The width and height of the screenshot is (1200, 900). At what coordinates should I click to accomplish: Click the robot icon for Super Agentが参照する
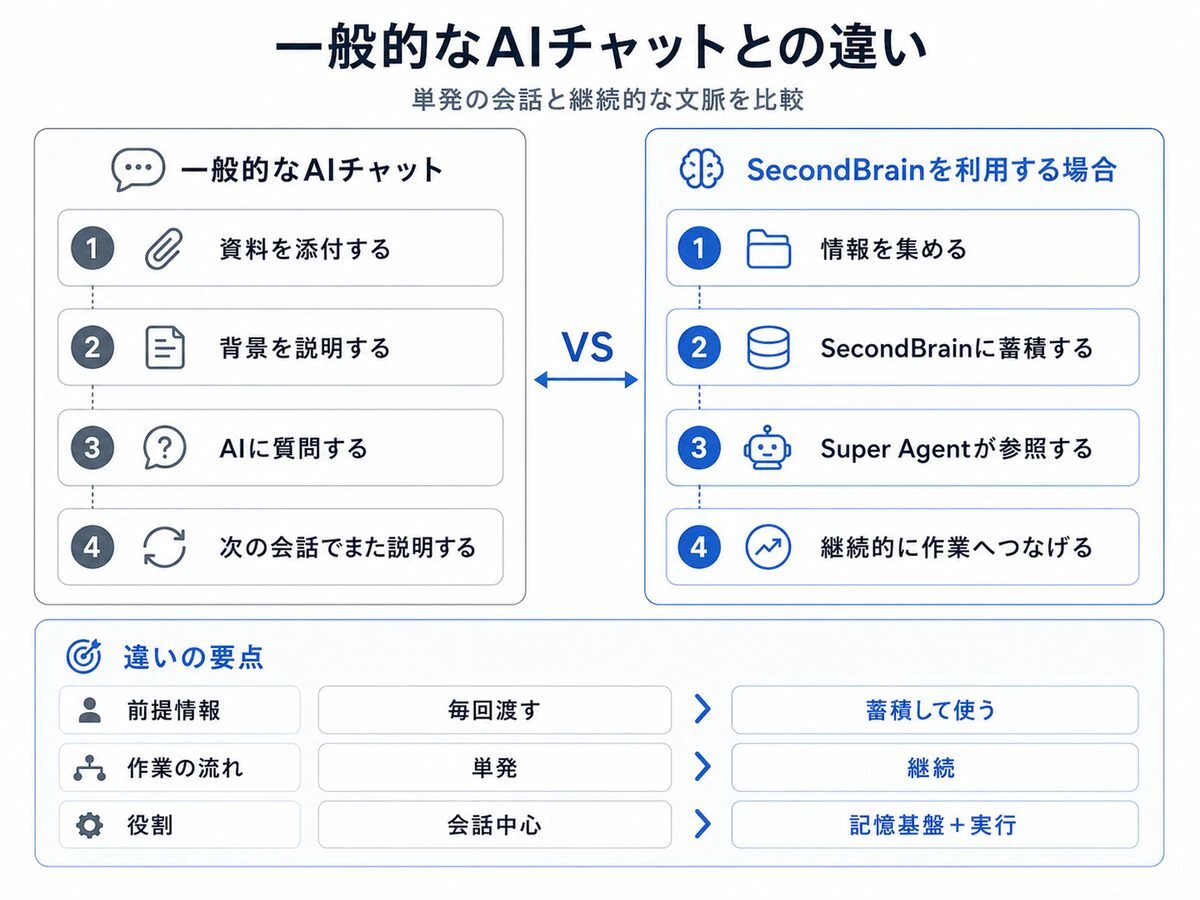point(769,447)
